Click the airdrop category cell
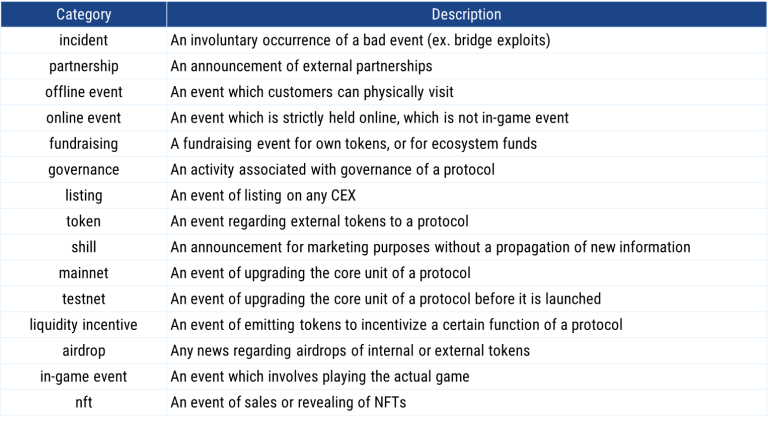Screen dimensions: 768x421 tap(83, 351)
